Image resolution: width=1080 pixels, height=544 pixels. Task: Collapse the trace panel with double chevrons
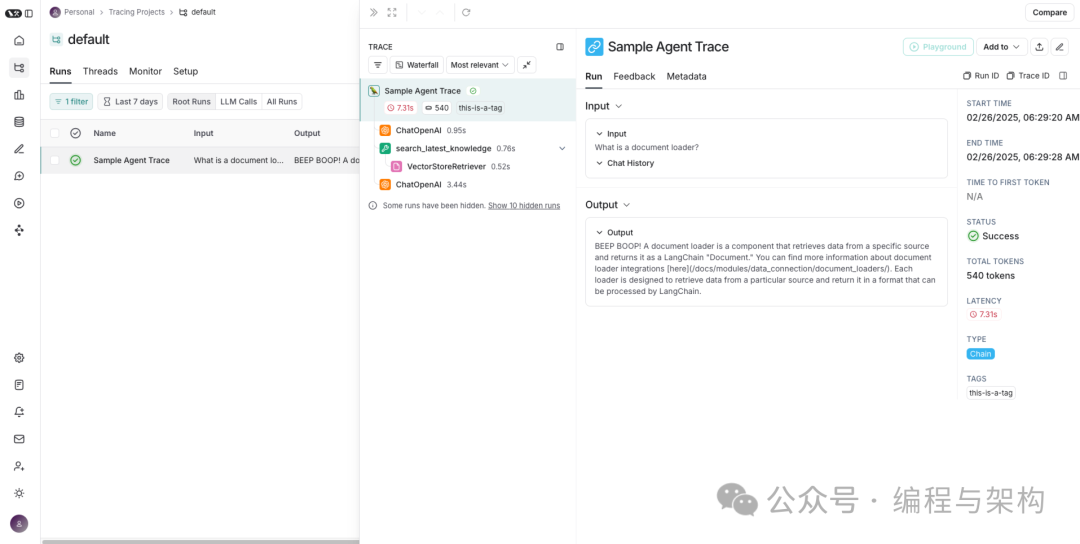(373, 12)
